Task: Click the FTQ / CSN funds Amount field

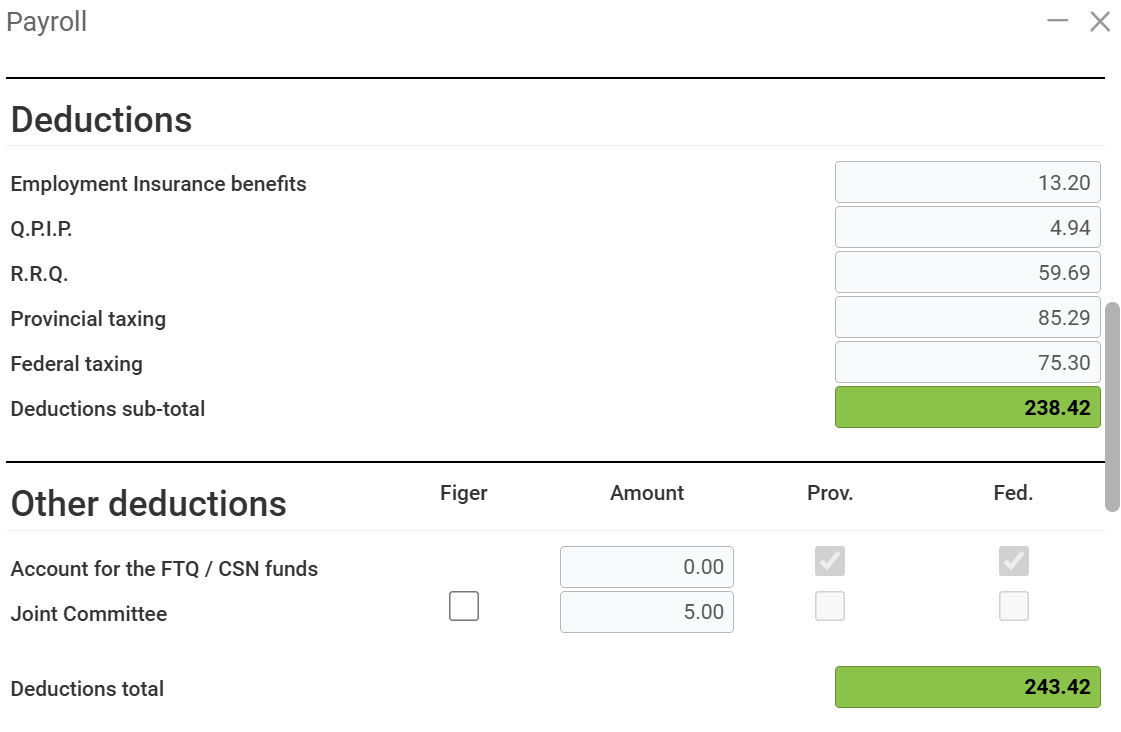Action: pyautogui.click(x=646, y=567)
